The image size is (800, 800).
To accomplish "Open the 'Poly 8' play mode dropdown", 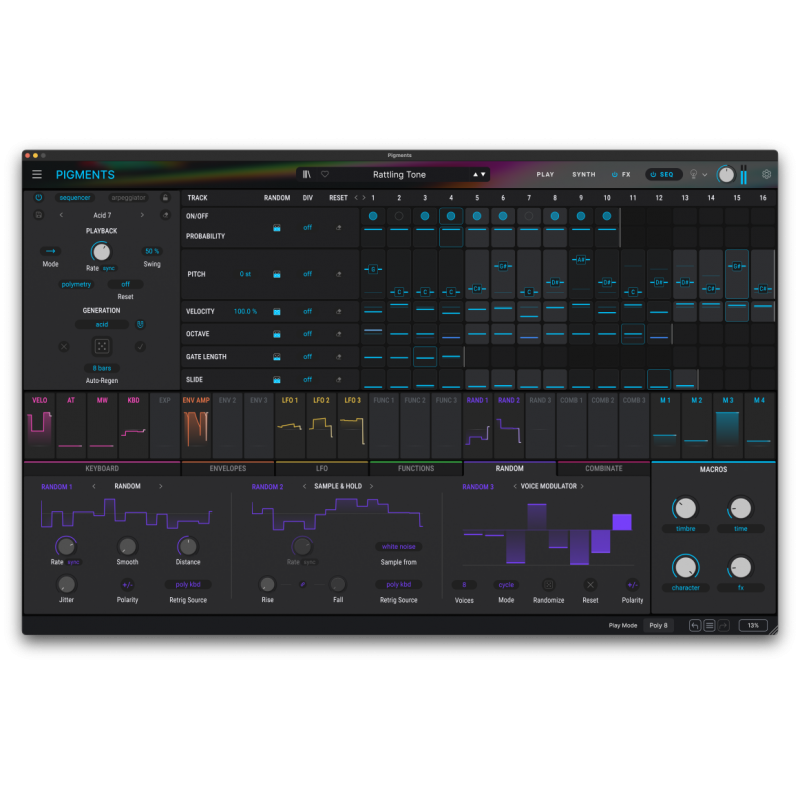I will pyautogui.click(x=658, y=624).
